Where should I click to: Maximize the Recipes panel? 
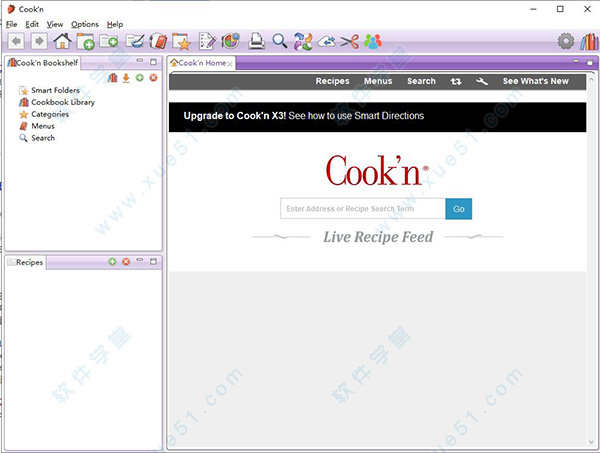153,261
